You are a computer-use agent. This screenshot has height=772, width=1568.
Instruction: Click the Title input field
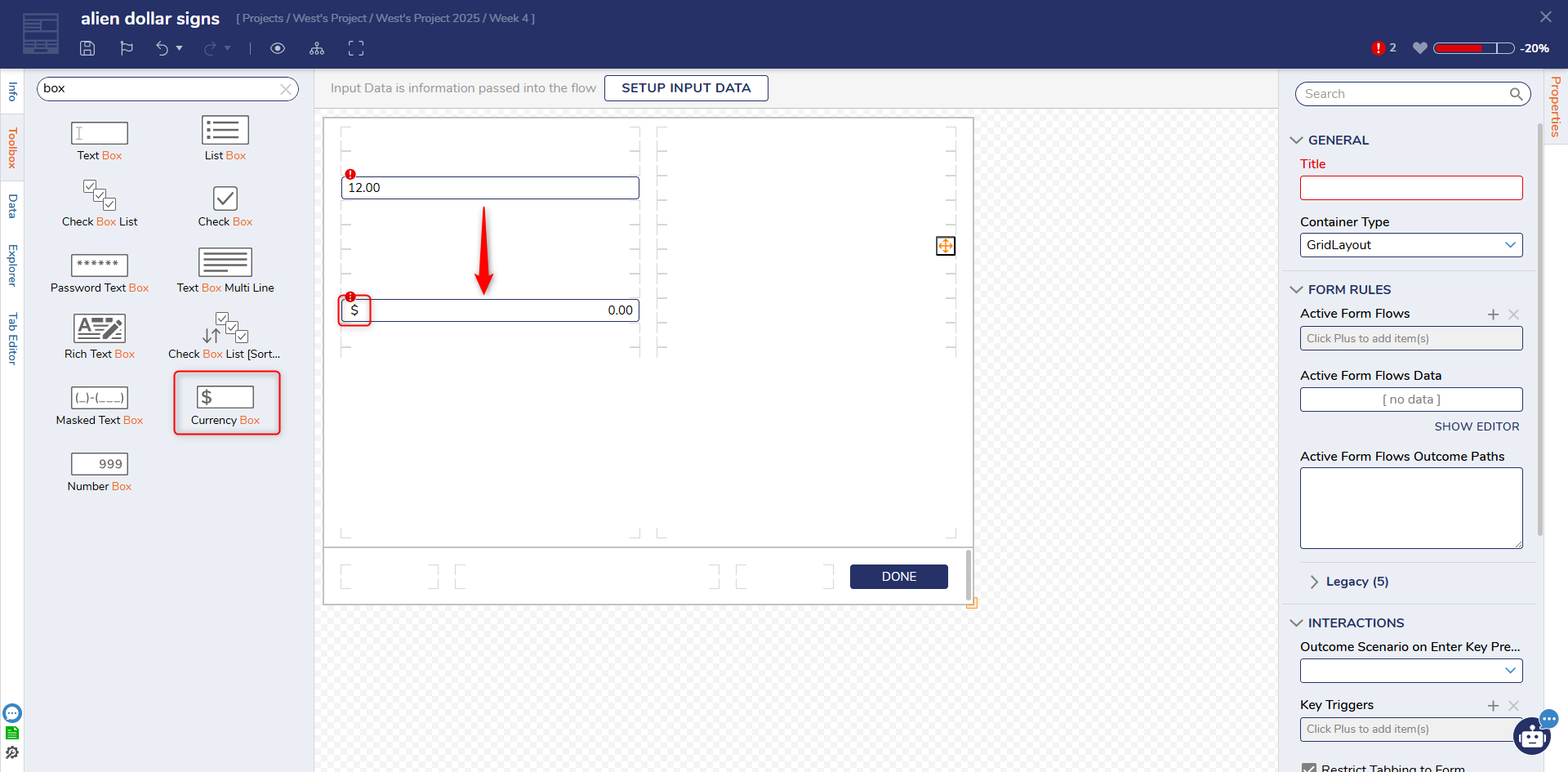coord(1410,188)
